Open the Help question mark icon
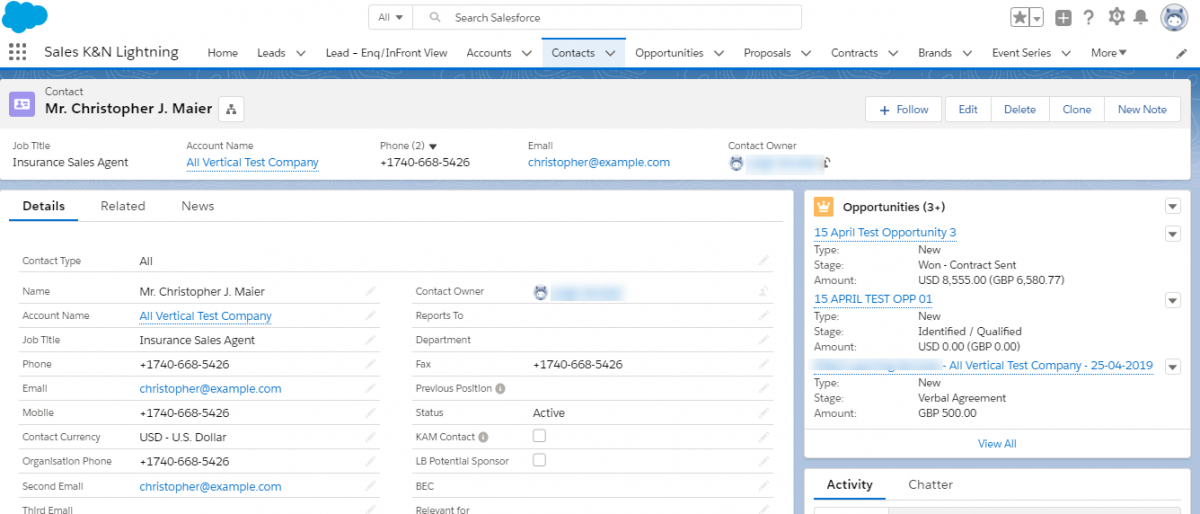1200x514 pixels. (1089, 17)
